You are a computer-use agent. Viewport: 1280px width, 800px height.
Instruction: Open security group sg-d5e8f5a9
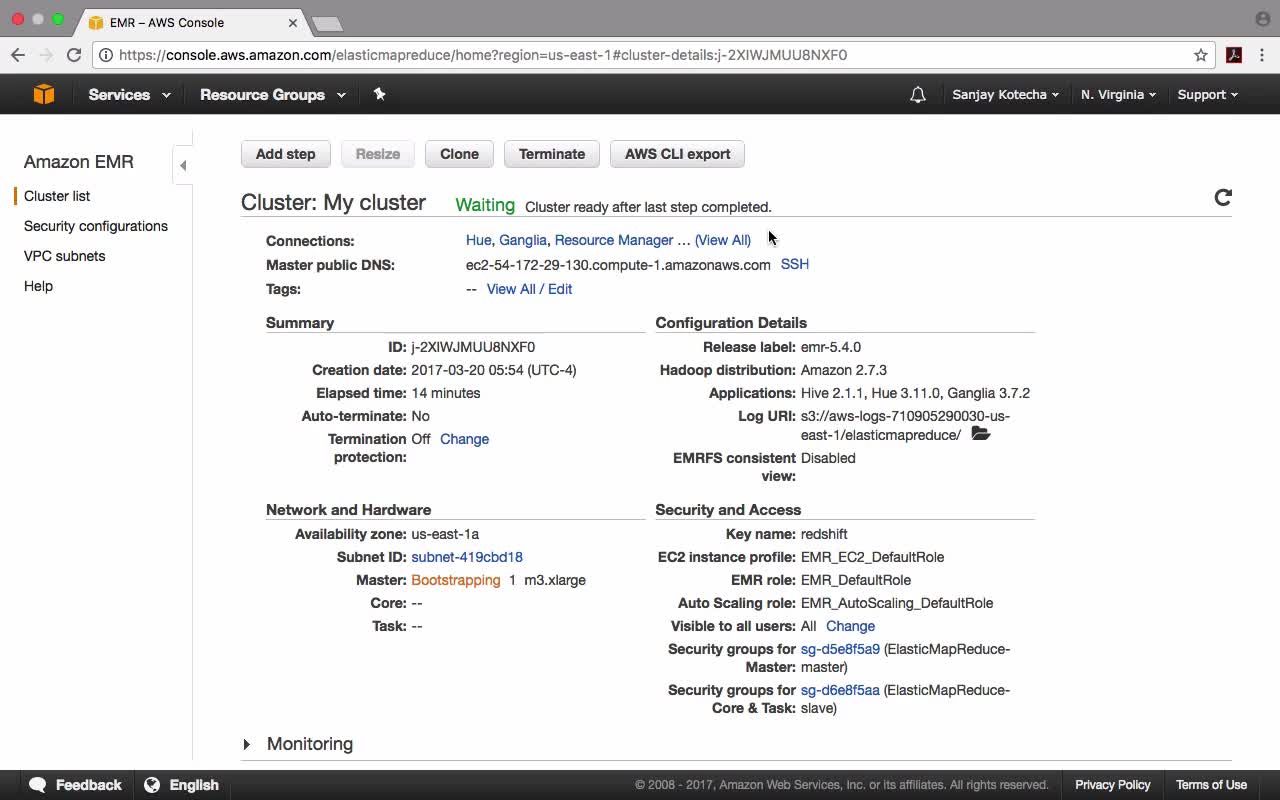coord(840,649)
